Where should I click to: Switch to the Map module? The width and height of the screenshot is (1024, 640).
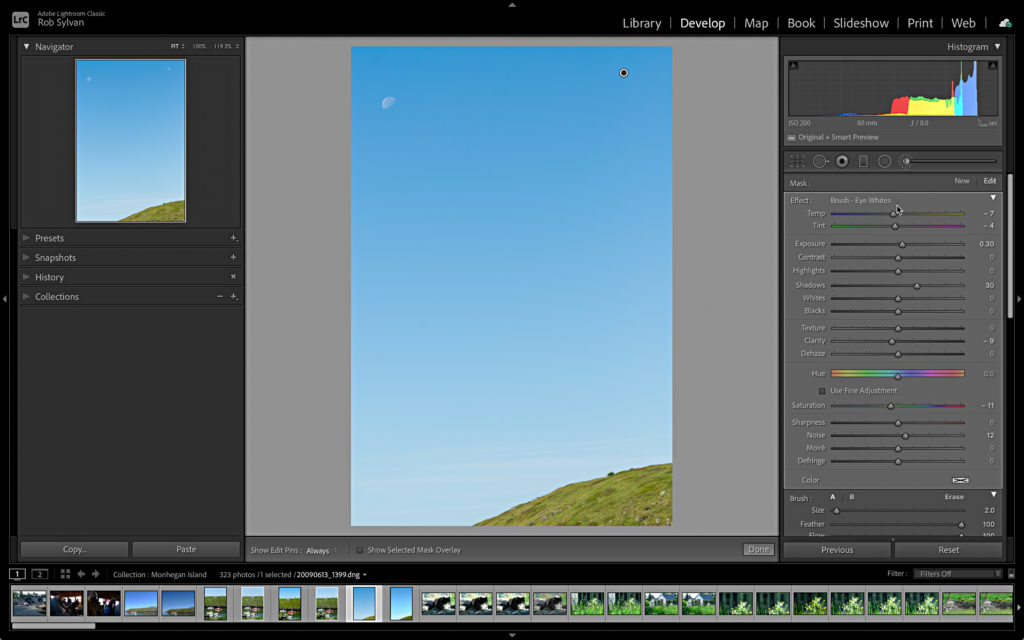tap(756, 23)
